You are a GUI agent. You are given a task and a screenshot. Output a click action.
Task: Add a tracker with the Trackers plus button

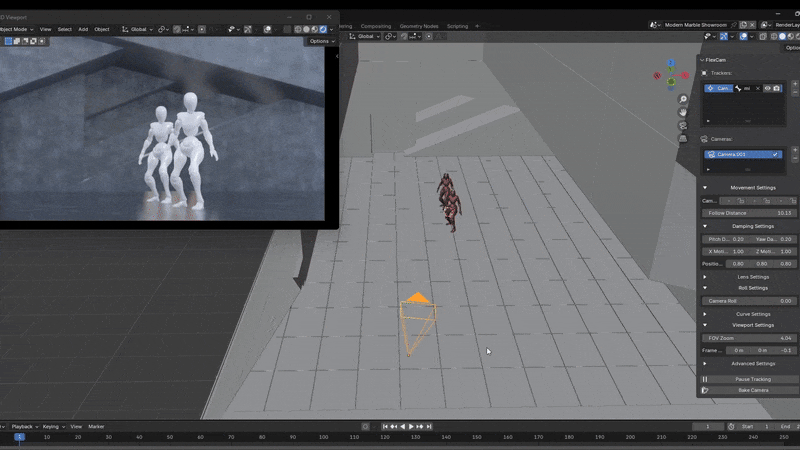pos(795,84)
